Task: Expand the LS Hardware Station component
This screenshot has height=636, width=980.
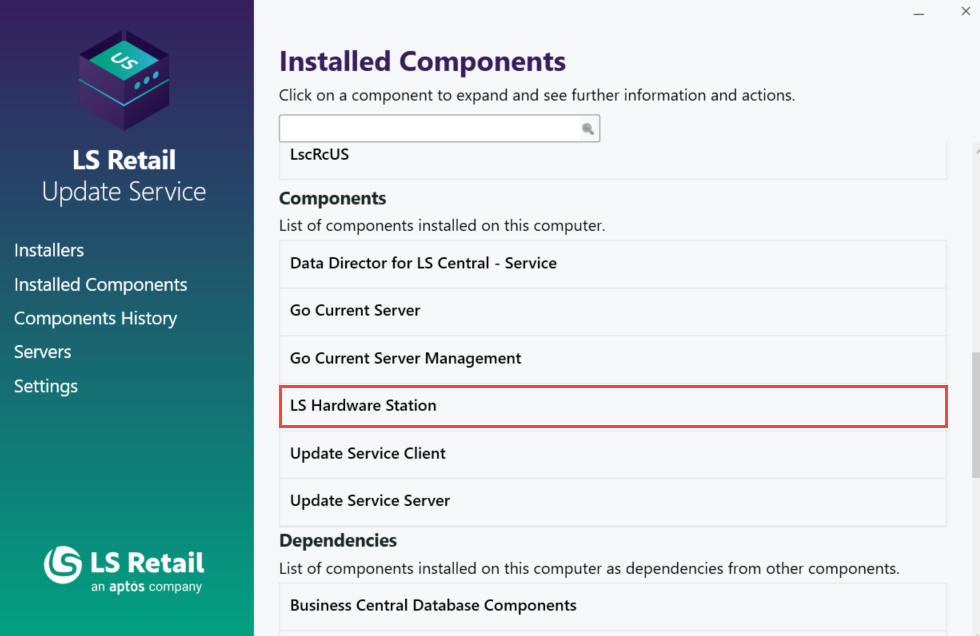Action: point(612,406)
